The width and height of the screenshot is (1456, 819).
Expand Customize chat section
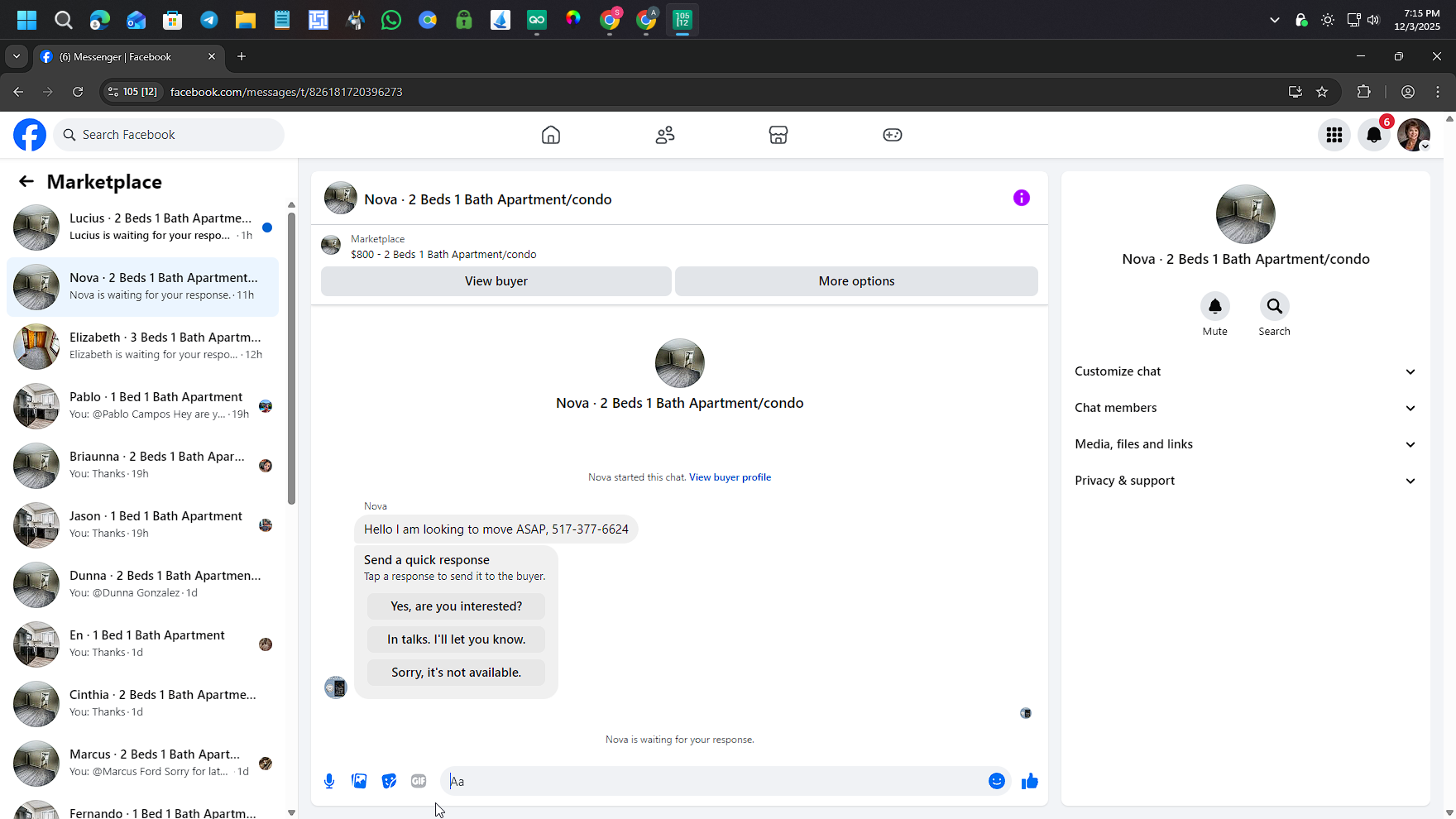point(1246,371)
